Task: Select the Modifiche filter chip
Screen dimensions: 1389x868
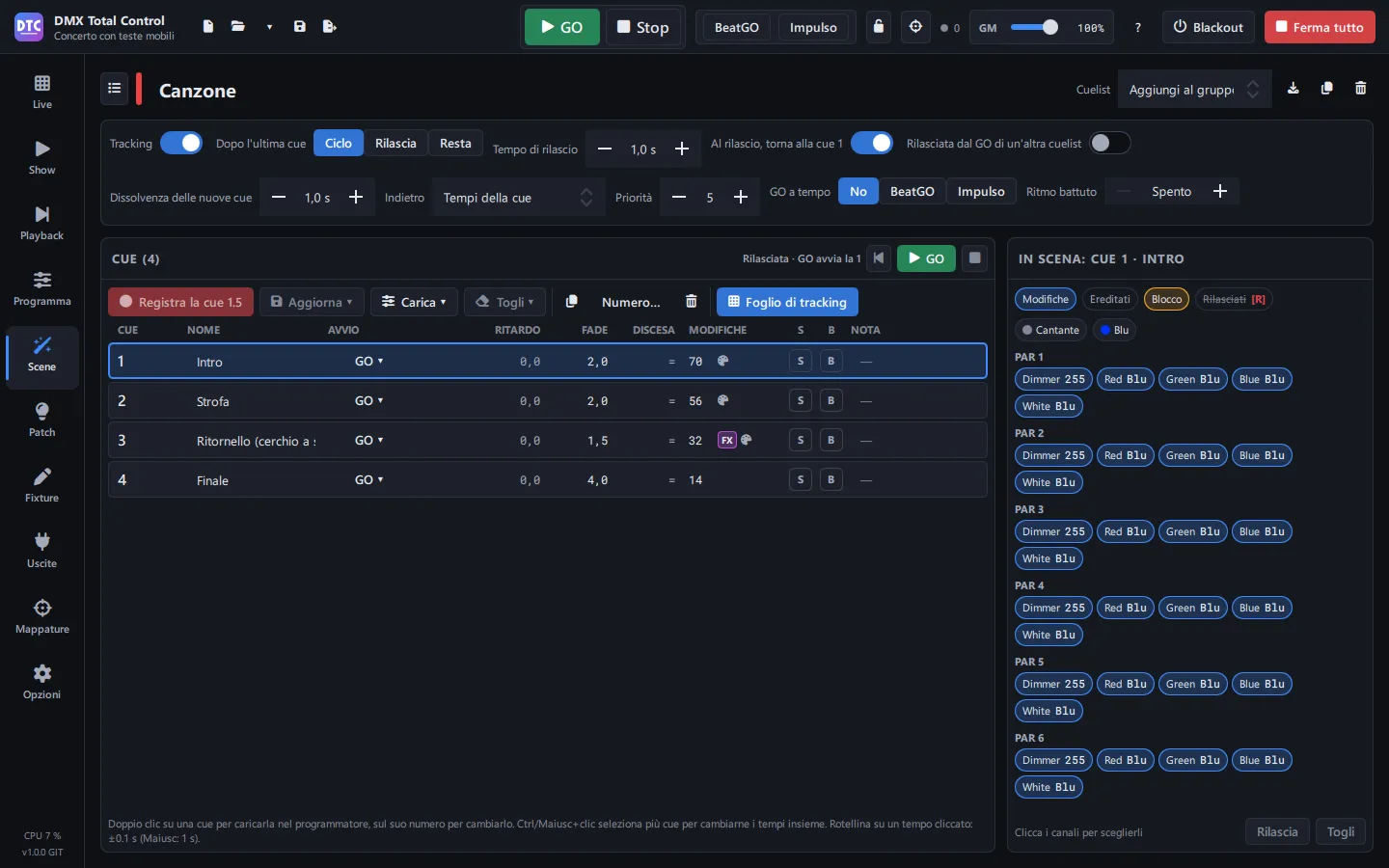Action: coord(1046,299)
